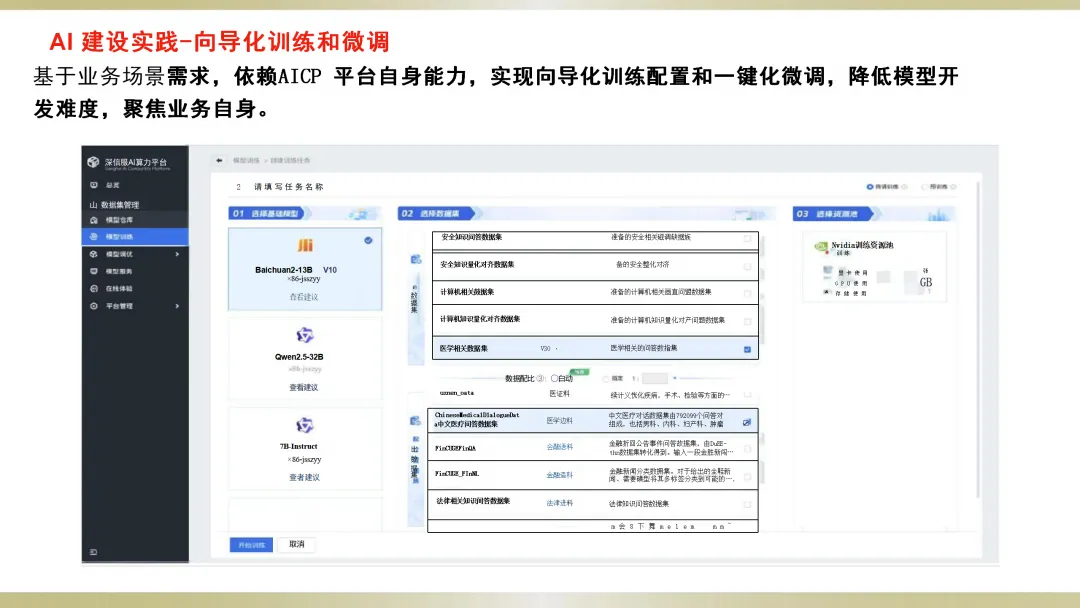Click the Qwen2.5-32B model logo icon

coord(304,335)
